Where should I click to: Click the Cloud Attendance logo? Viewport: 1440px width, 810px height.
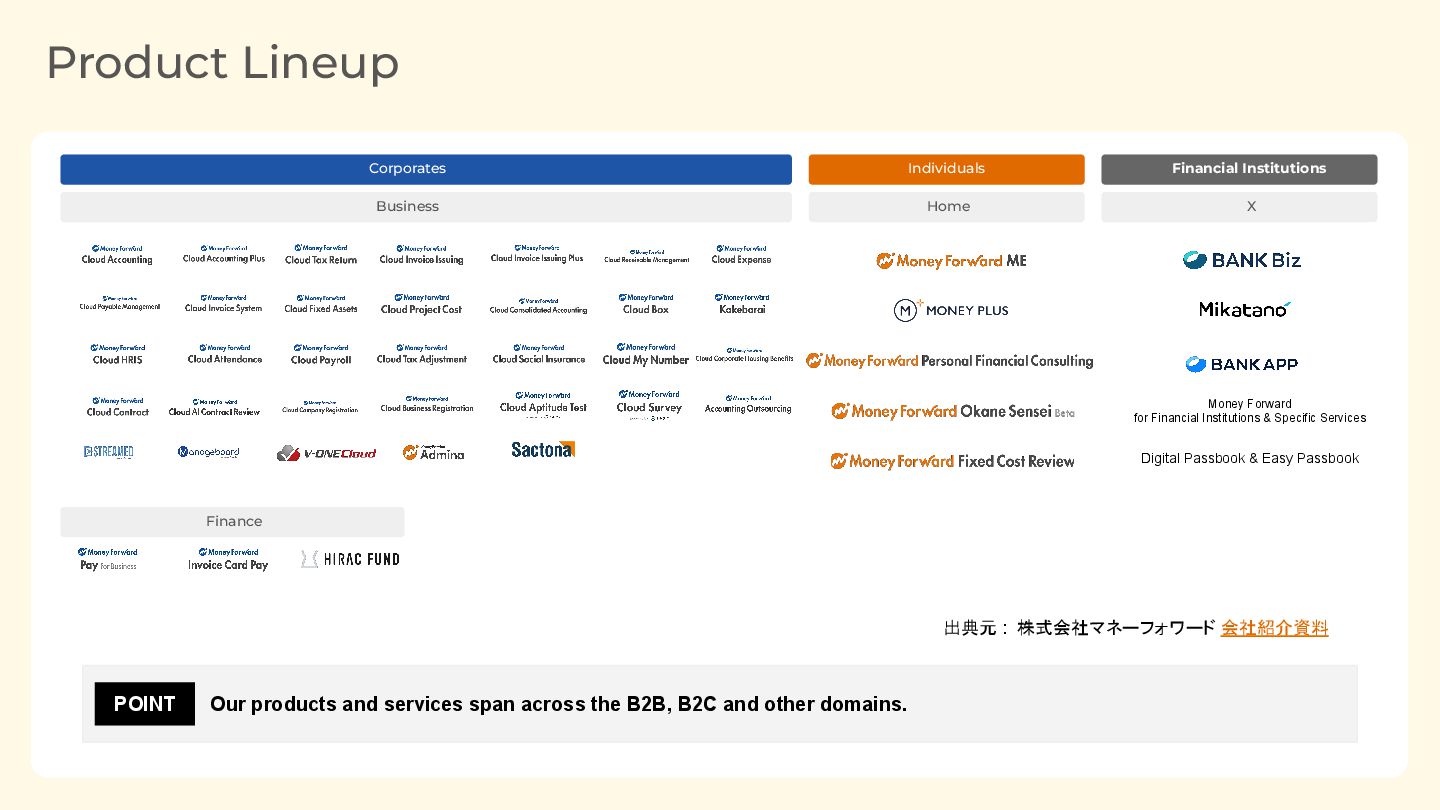(x=225, y=355)
